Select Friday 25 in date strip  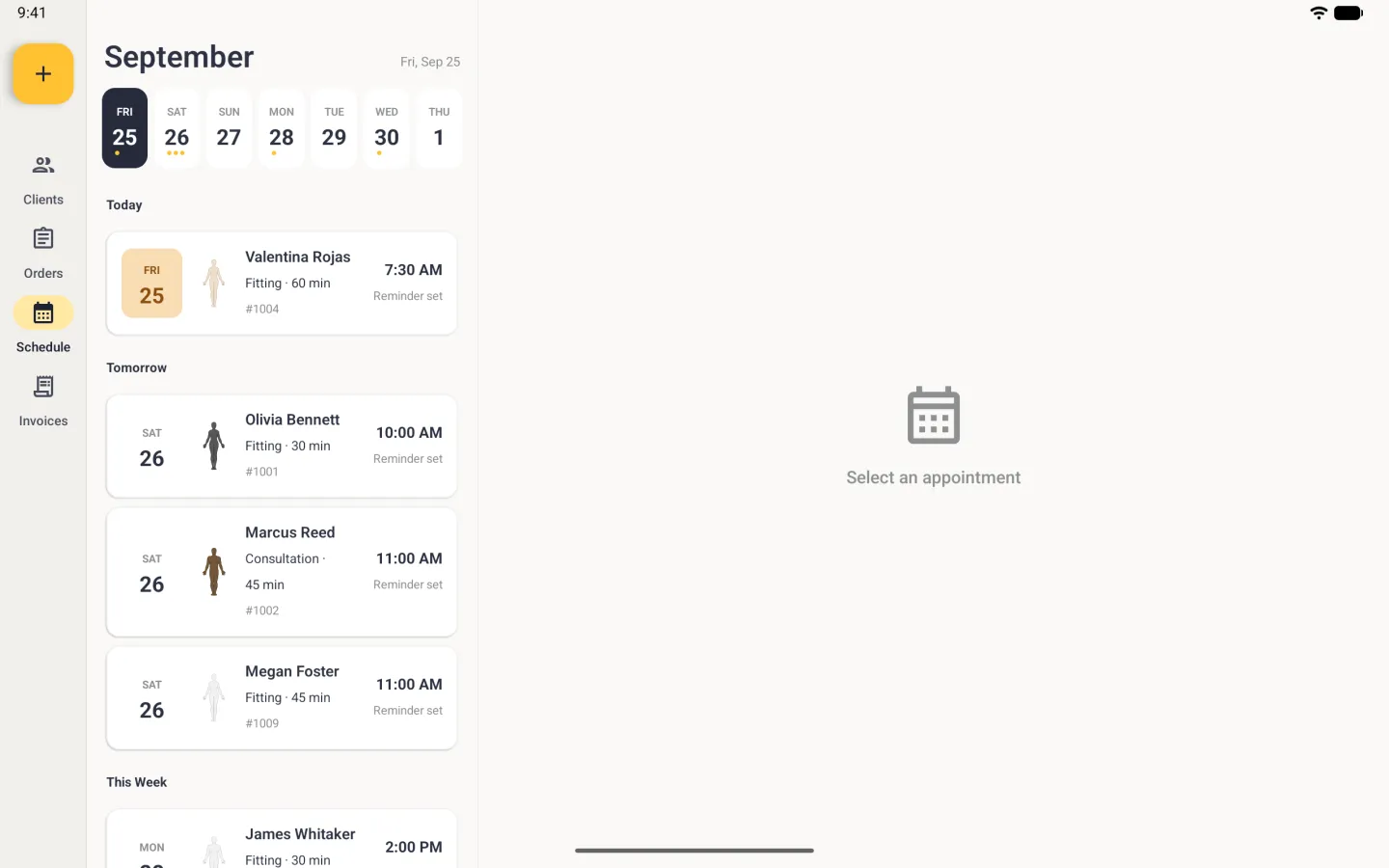click(124, 128)
